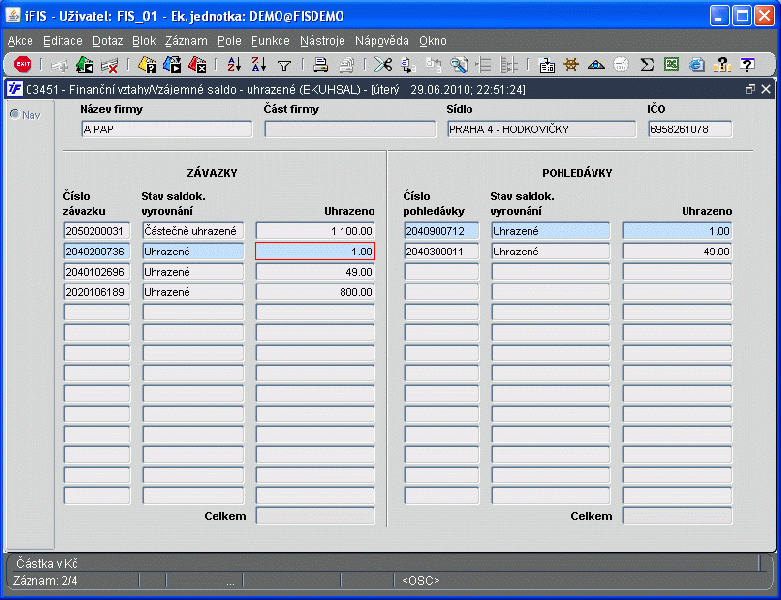Screen dimensions: 781x600
Task: Click the Uhrazené status of receivable 2040300011
Action: [x=550, y=251]
